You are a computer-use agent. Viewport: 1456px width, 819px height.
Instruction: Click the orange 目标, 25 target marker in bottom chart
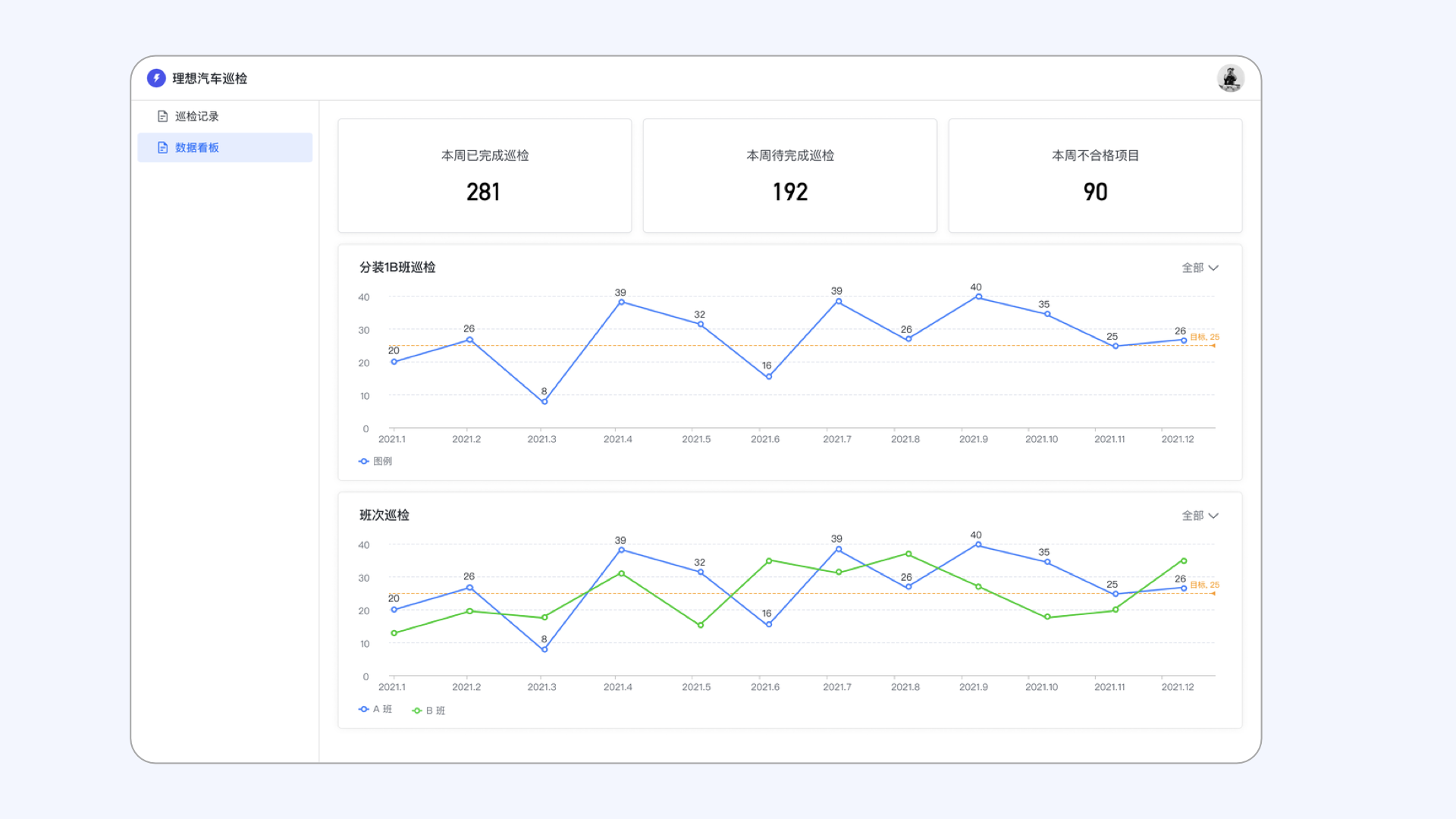click(x=1204, y=585)
